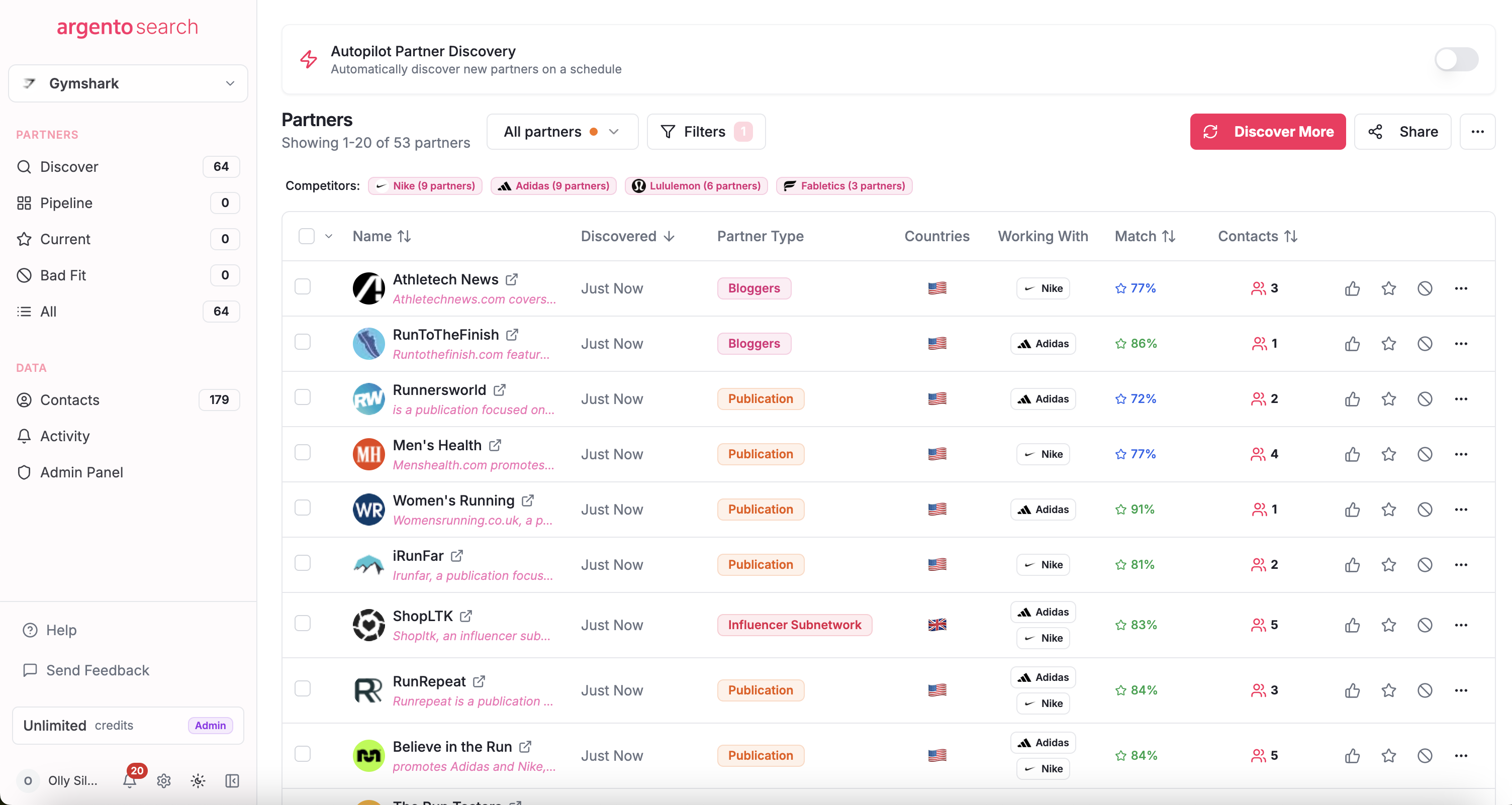Image resolution: width=1512 pixels, height=805 pixels.
Task: Click the argento search logo
Action: pos(127,27)
